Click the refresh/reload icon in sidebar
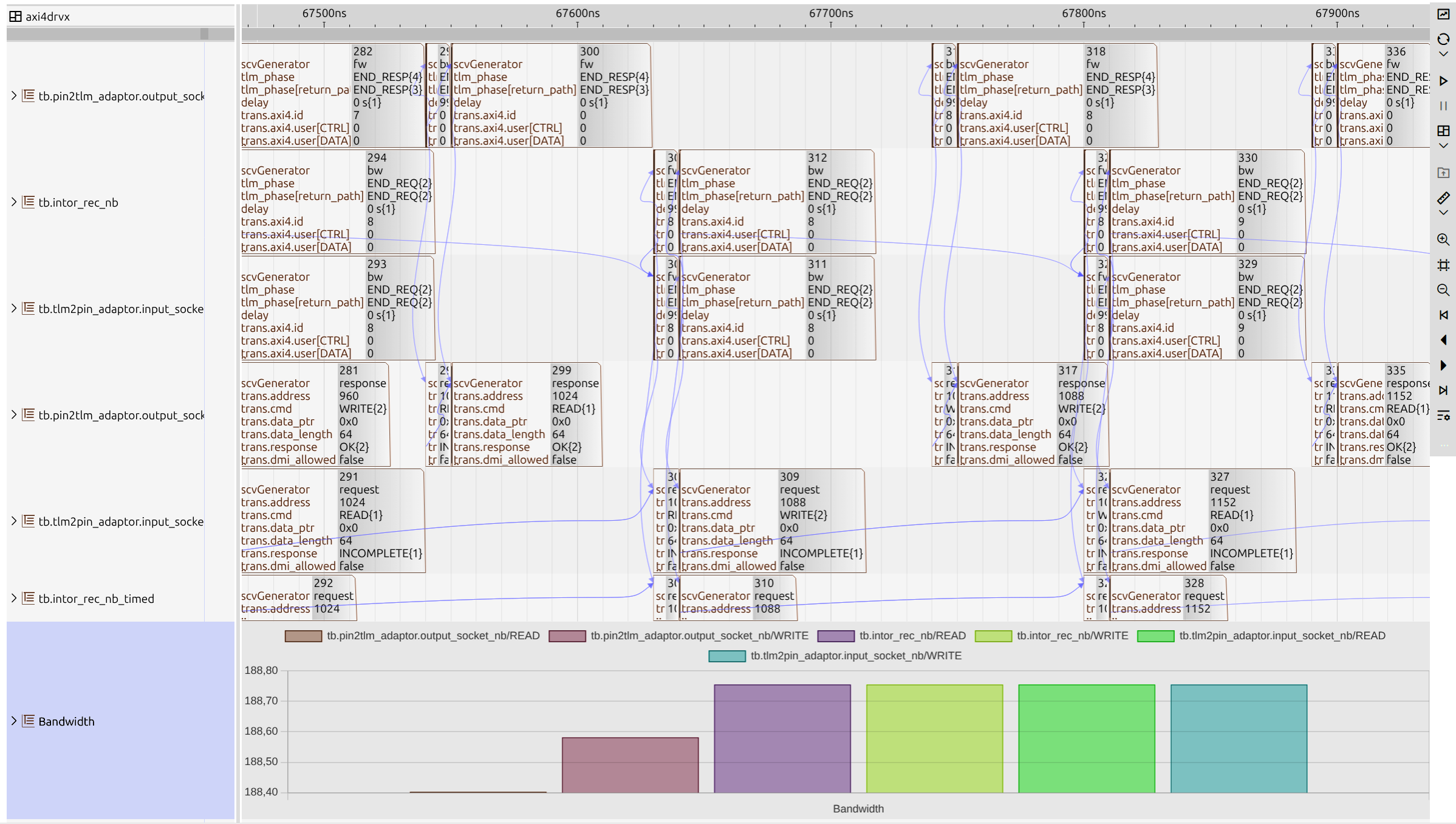This screenshot has height=824, width=1456. click(x=1443, y=39)
